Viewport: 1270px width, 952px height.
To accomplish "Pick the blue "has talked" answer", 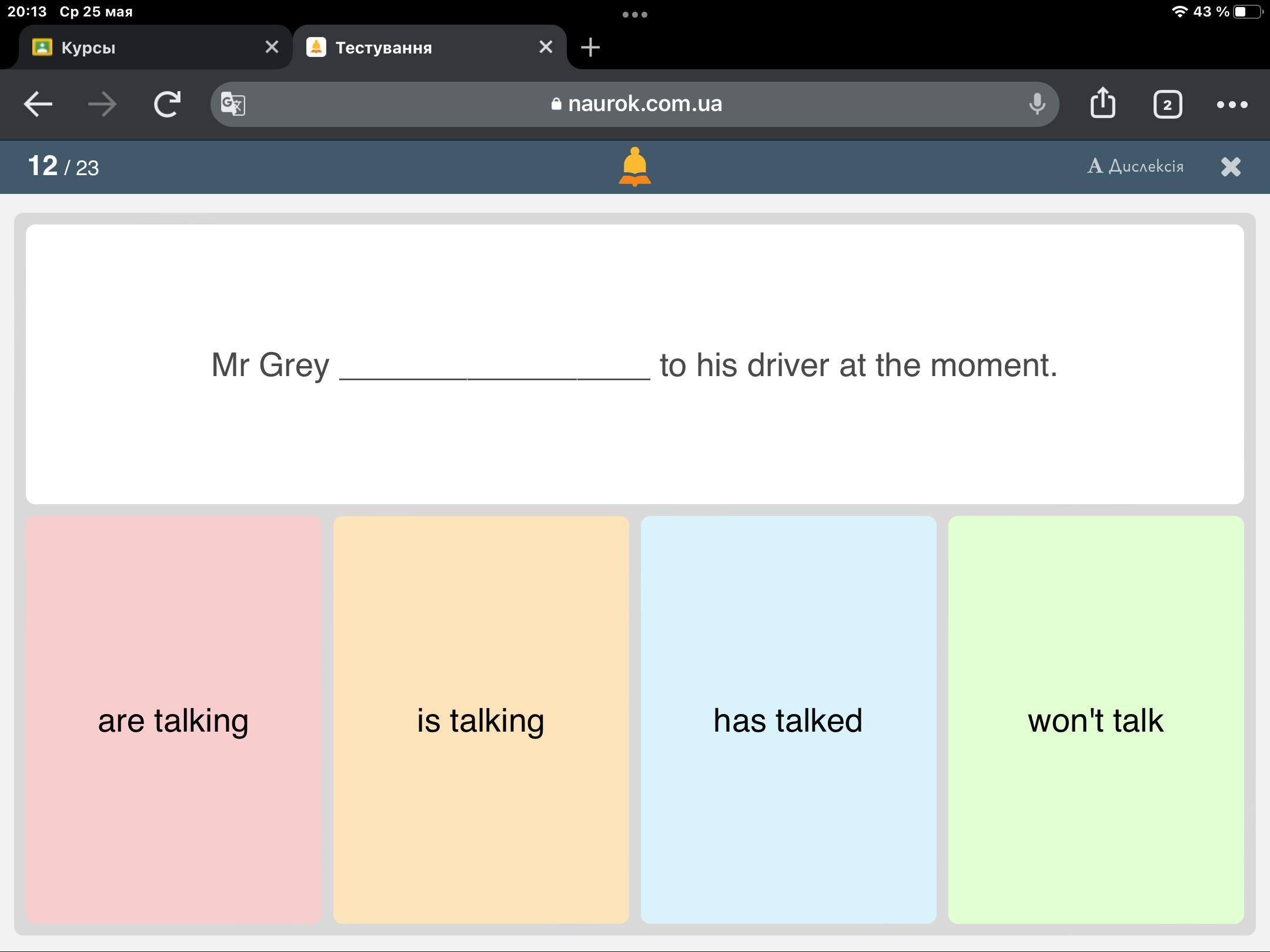I will [788, 720].
